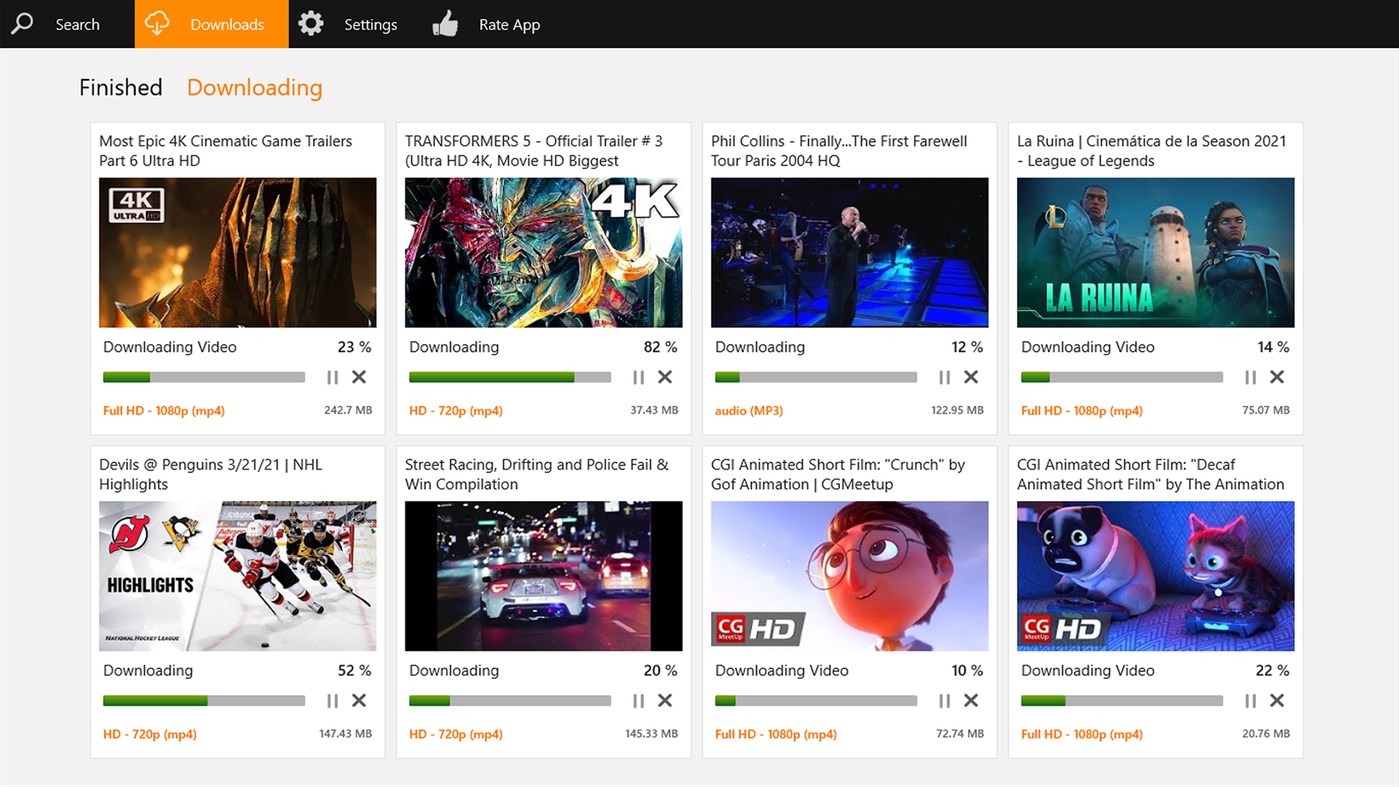Click the TRANSFORMERS 5 progress bar
1399x787 pixels.
click(510, 377)
